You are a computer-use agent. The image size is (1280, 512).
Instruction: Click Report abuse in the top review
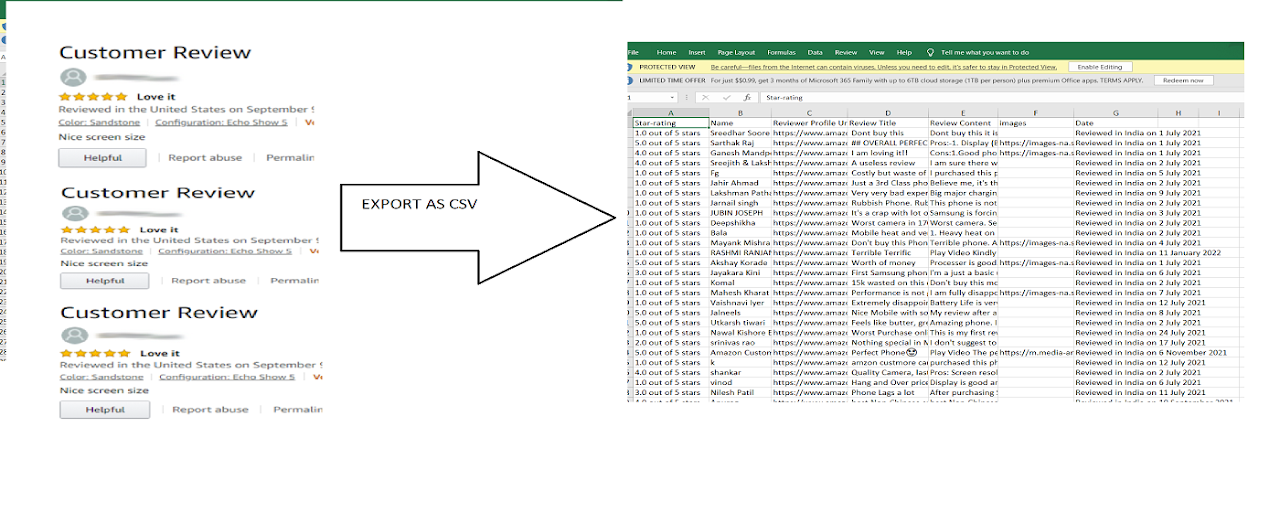[205, 158]
